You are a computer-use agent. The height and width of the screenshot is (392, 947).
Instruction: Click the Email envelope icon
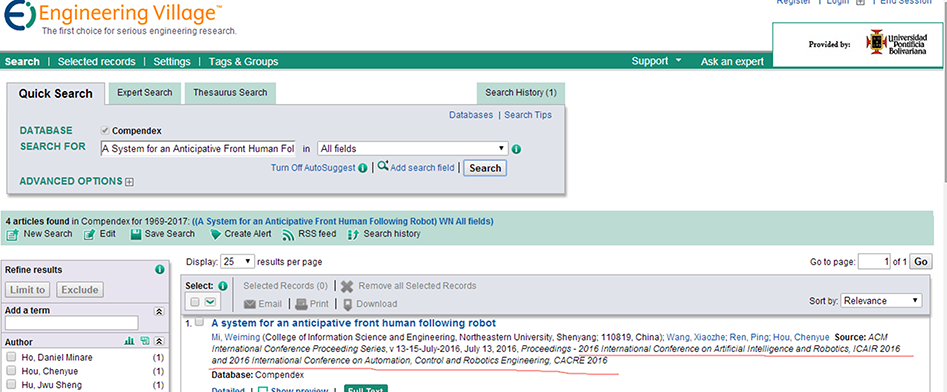tap(250, 304)
